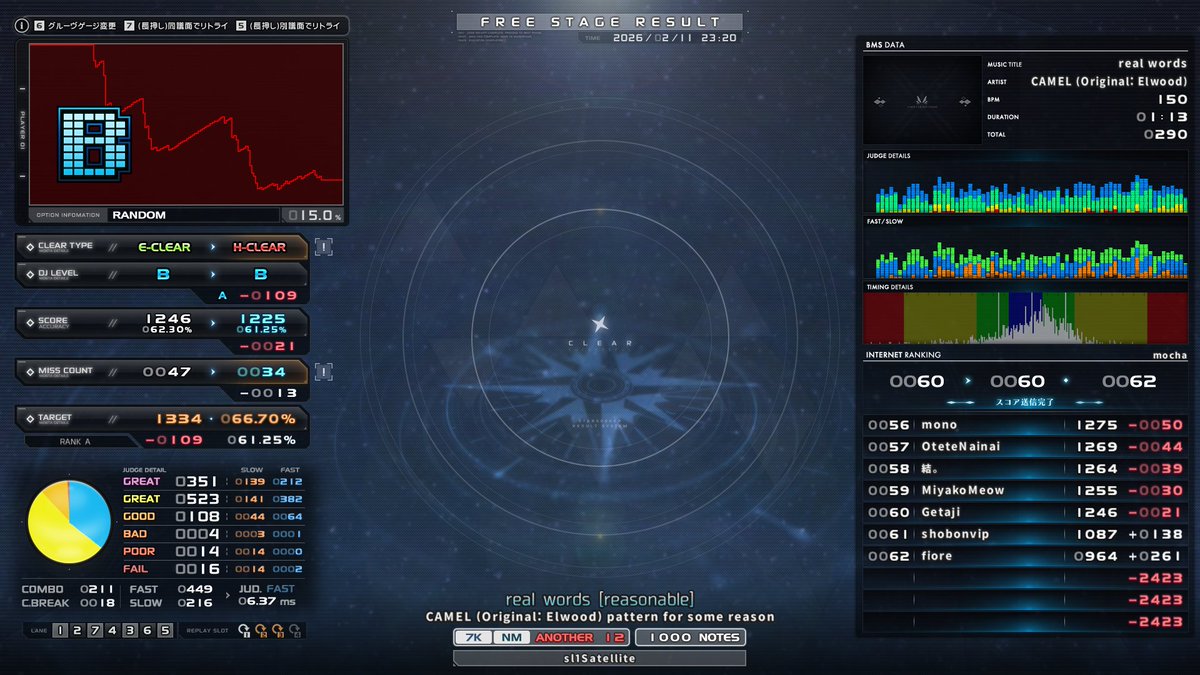Toggle lane 1 in the LANE selector
This screenshot has height=675, width=1200.
[x=60, y=630]
